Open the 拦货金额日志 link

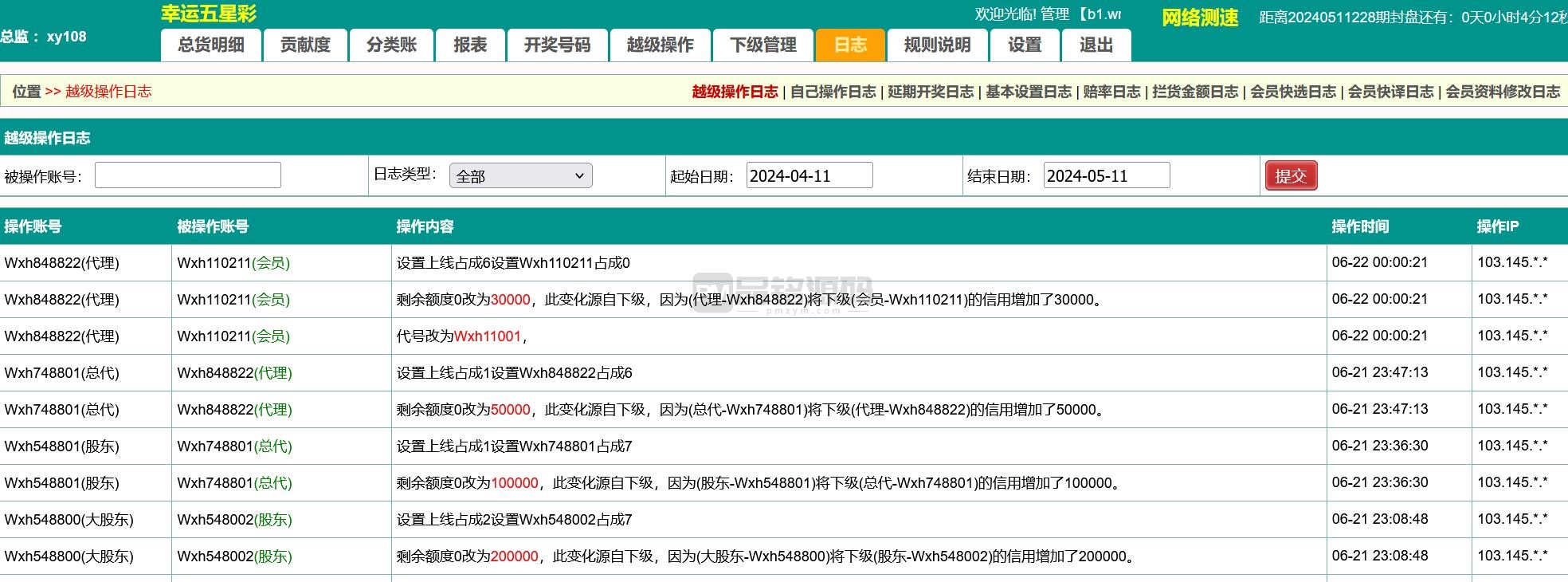pos(1195,92)
